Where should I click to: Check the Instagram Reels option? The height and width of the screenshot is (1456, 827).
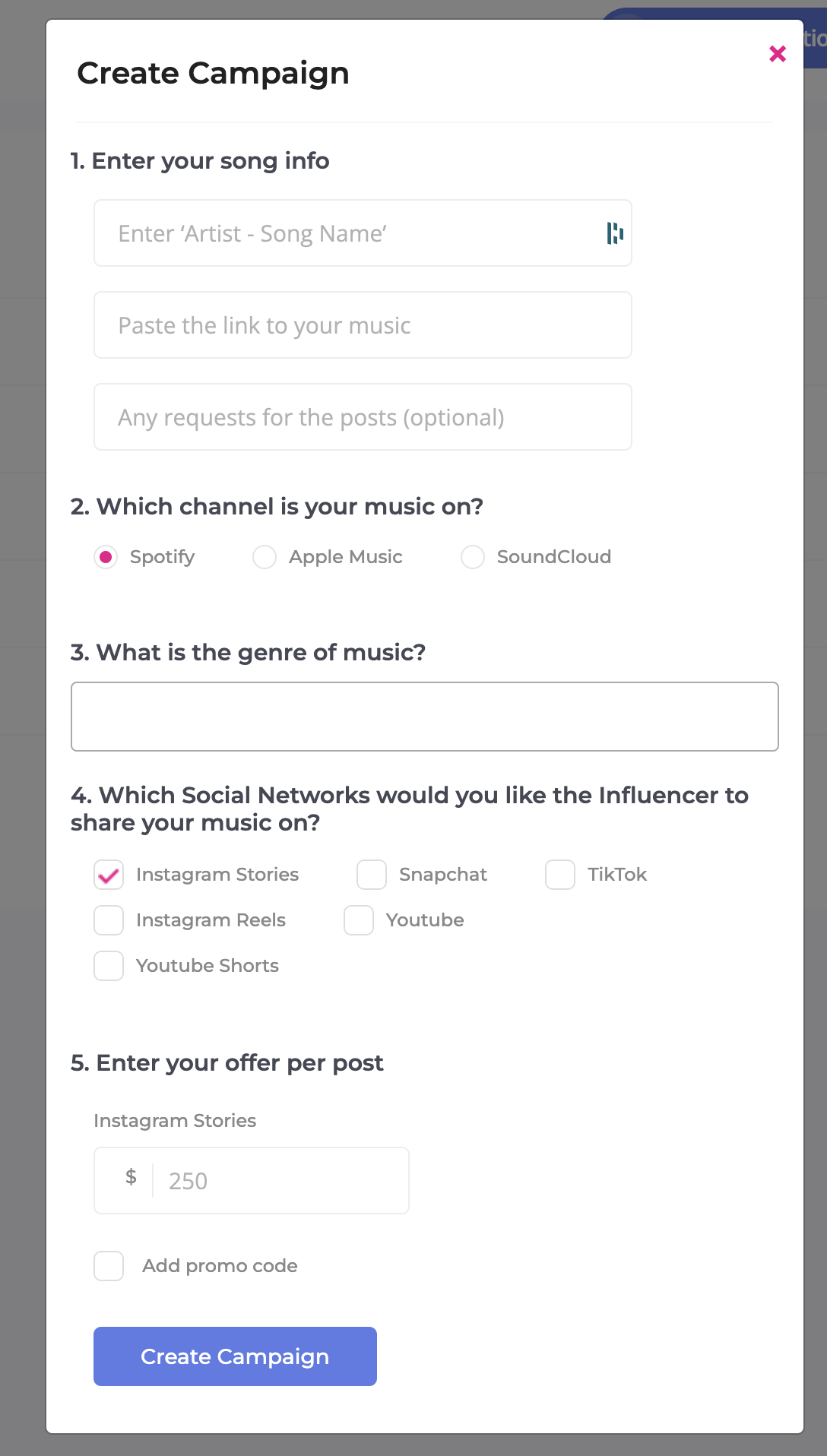[109, 920]
